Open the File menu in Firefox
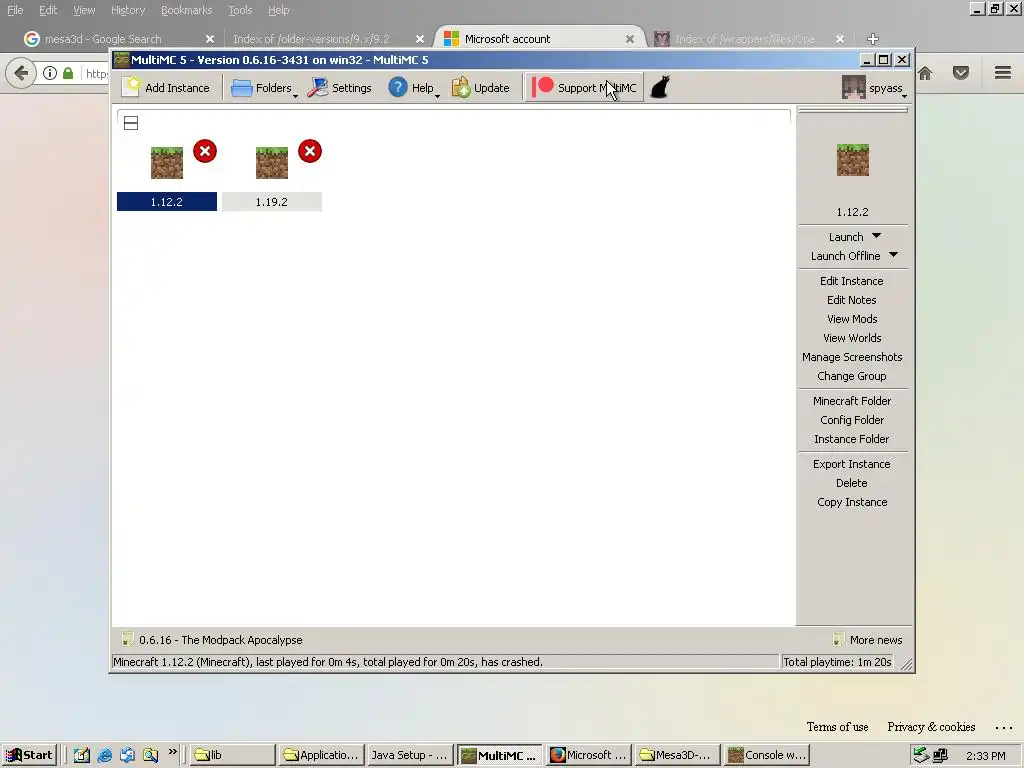 (x=15, y=10)
